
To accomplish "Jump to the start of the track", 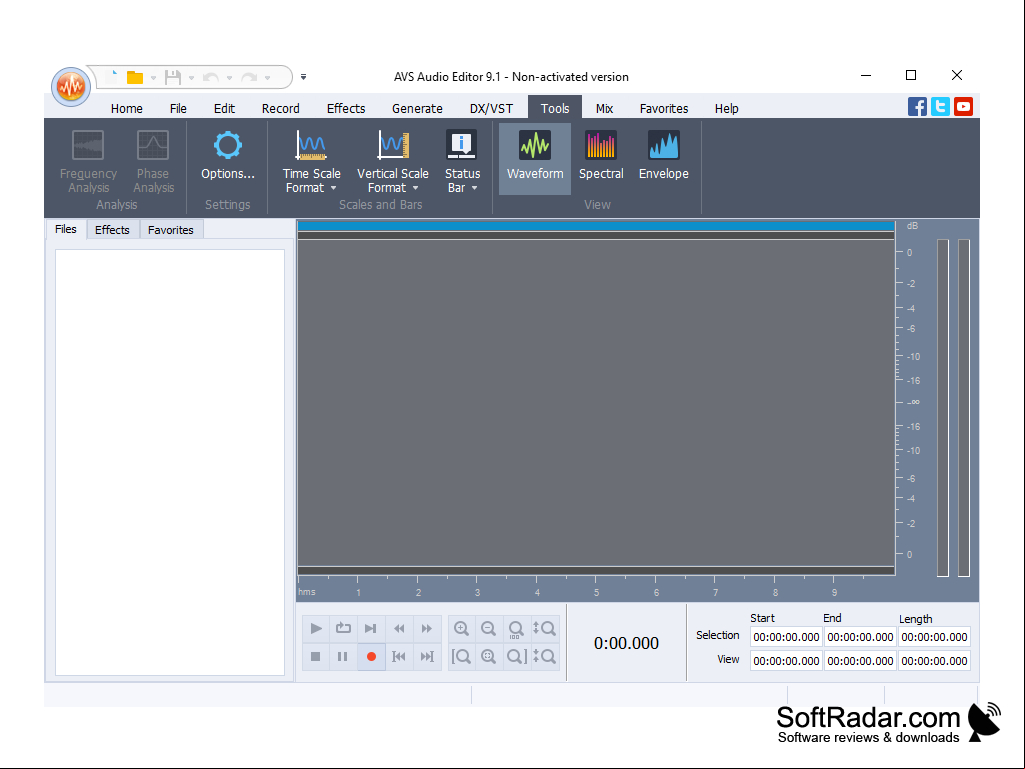I will click(x=399, y=657).
